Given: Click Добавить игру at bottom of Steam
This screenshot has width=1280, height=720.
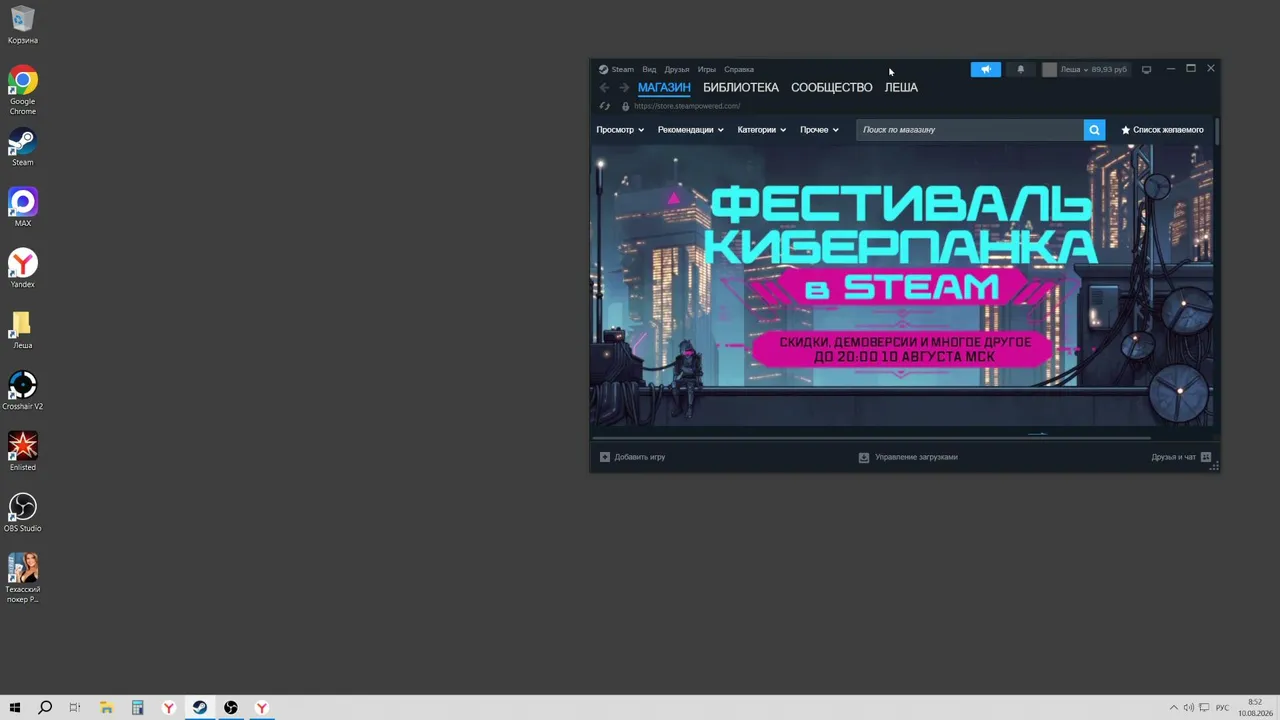Looking at the screenshot, I should (x=632, y=457).
